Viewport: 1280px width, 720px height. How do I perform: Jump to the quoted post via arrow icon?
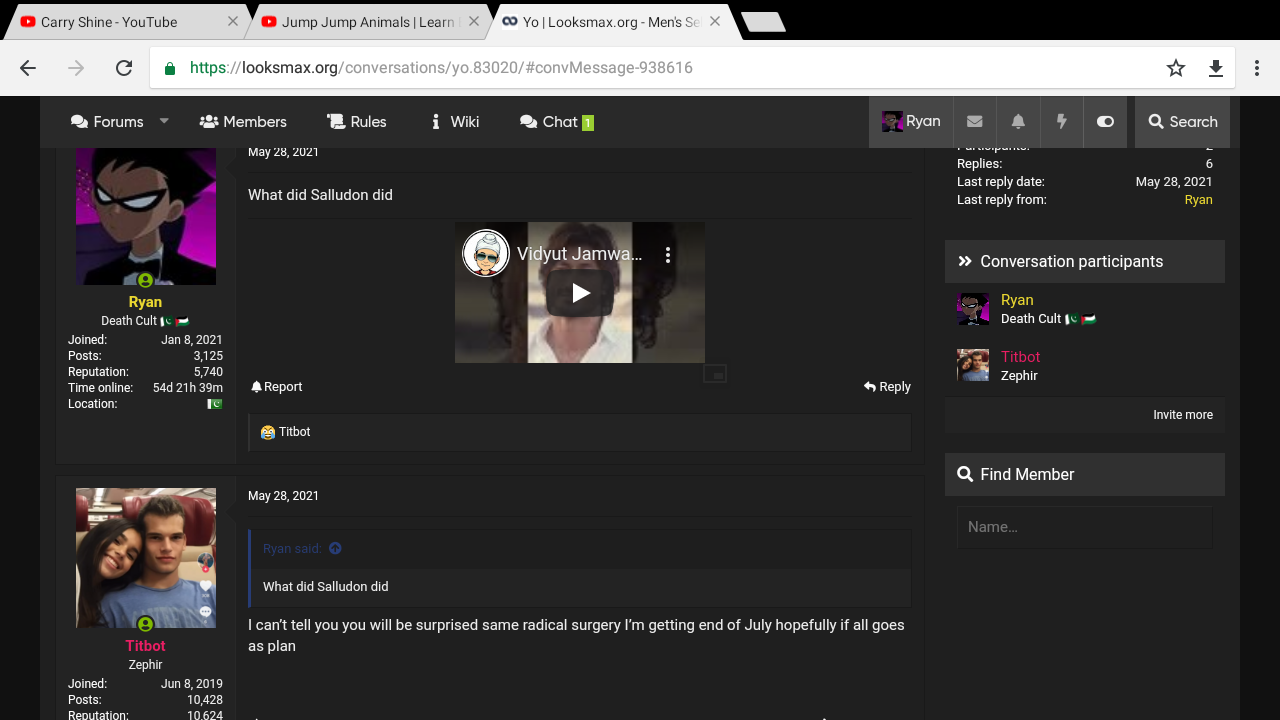click(335, 548)
